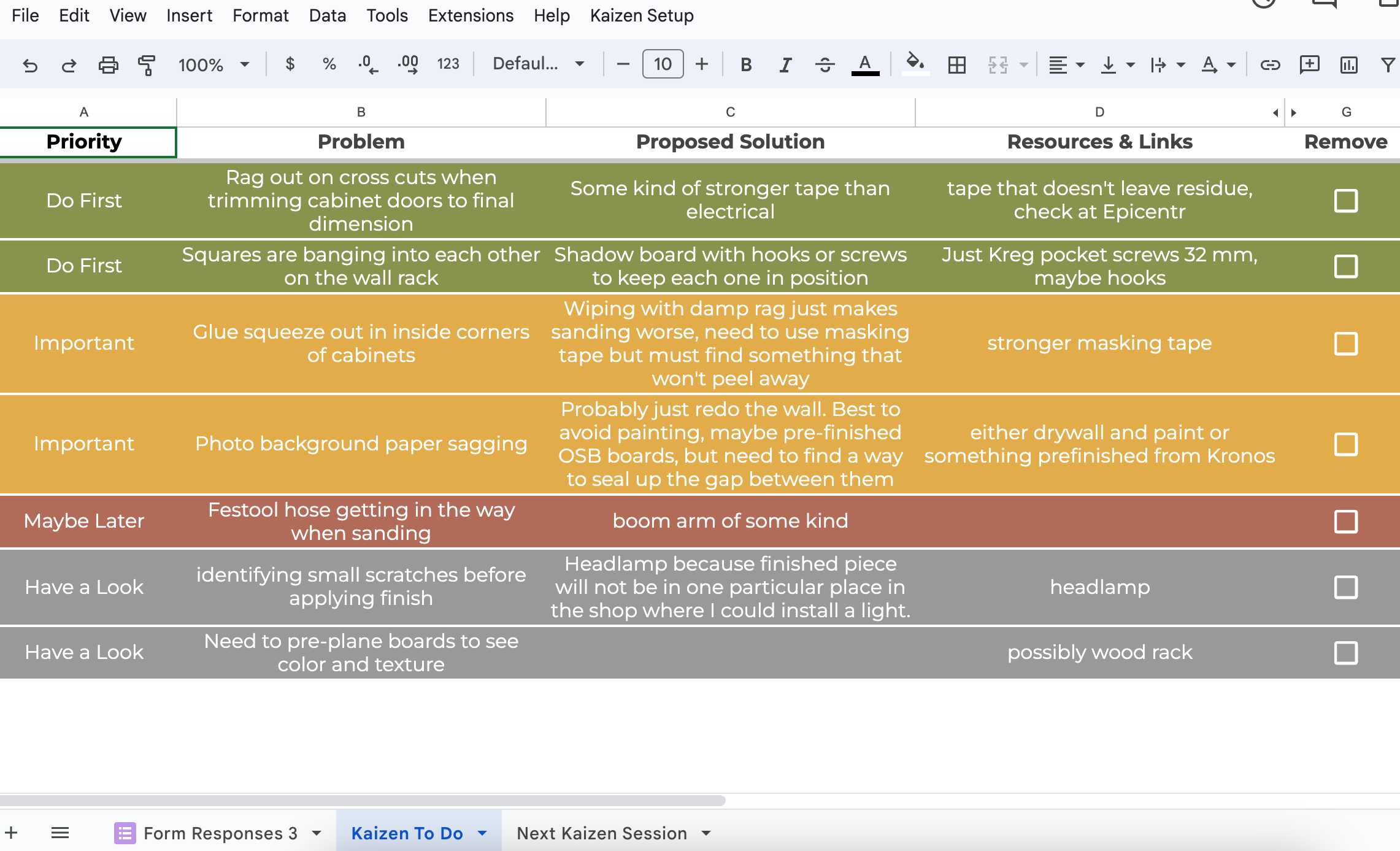Click the print icon
This screenshot has height=851, width=1400.
(108, 64)
